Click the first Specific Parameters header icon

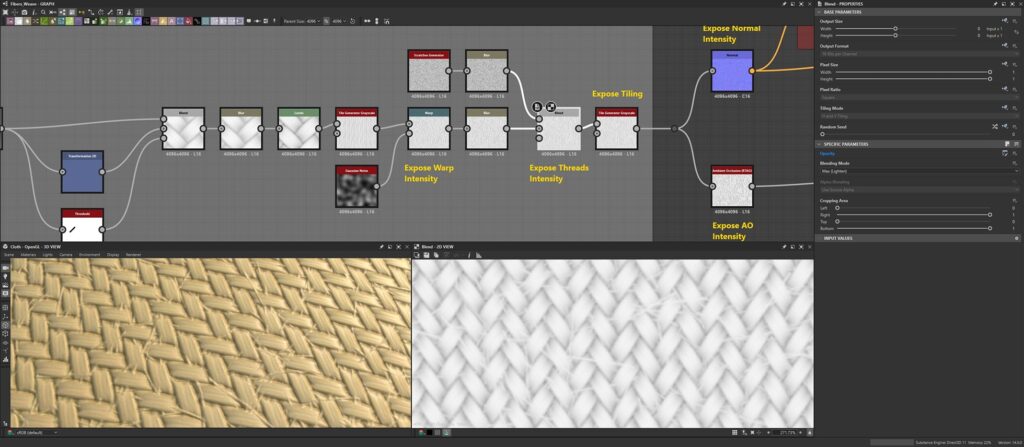tap(1006, 144)
